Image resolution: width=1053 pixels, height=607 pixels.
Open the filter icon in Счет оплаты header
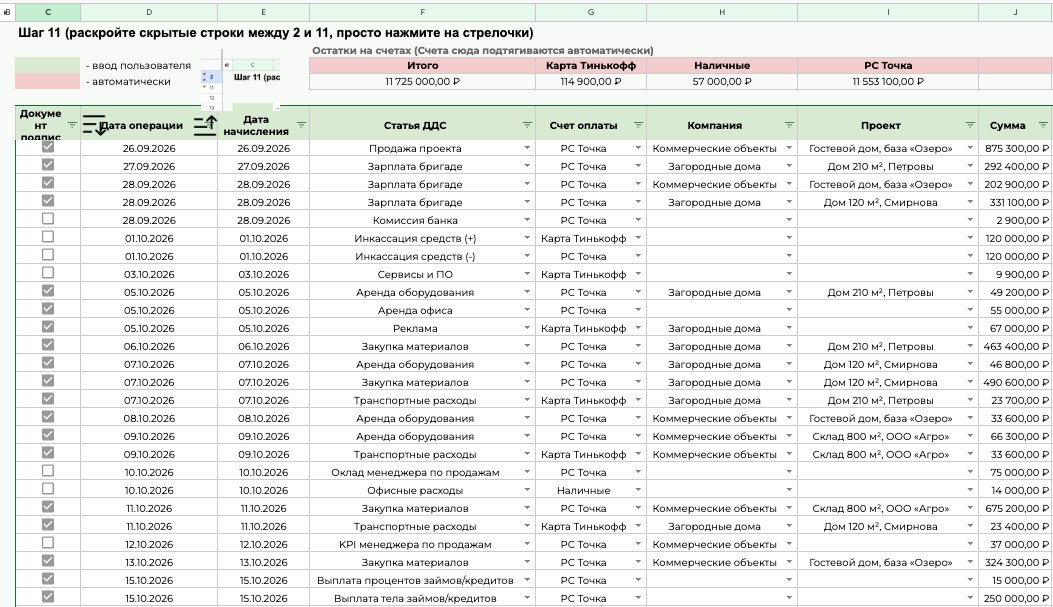pyautogui.click(x=638, y=126)
